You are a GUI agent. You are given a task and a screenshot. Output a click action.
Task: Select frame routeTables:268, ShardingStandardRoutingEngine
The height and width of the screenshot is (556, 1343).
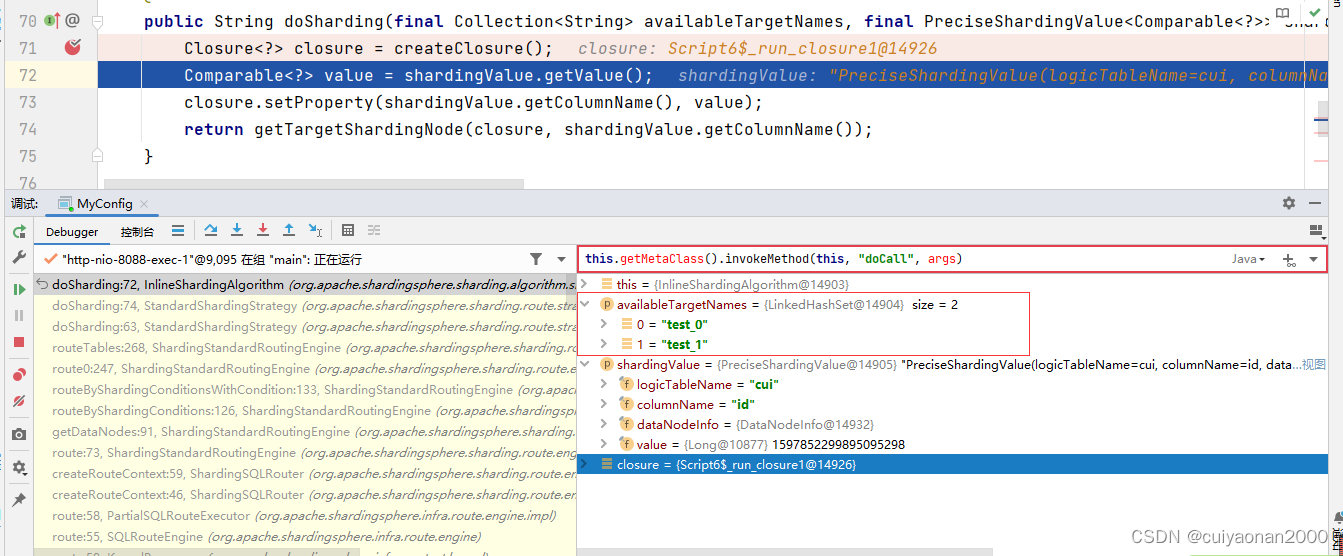[305, 348]
